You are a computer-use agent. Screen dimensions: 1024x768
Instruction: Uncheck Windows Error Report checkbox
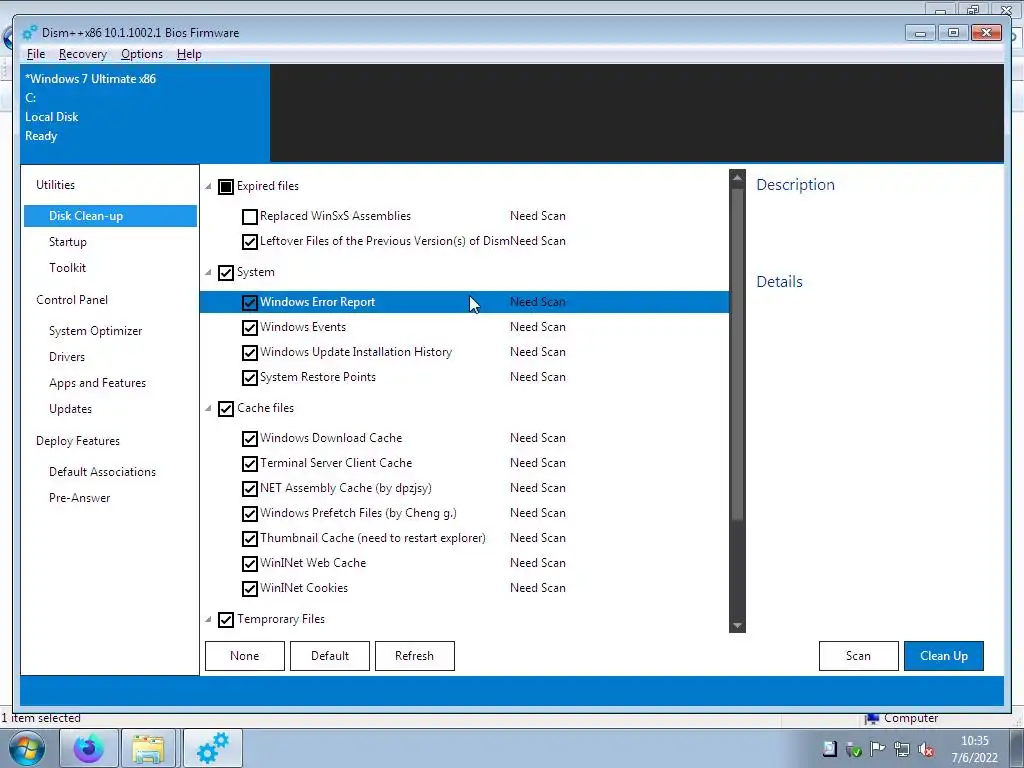[x=249, y=303]
